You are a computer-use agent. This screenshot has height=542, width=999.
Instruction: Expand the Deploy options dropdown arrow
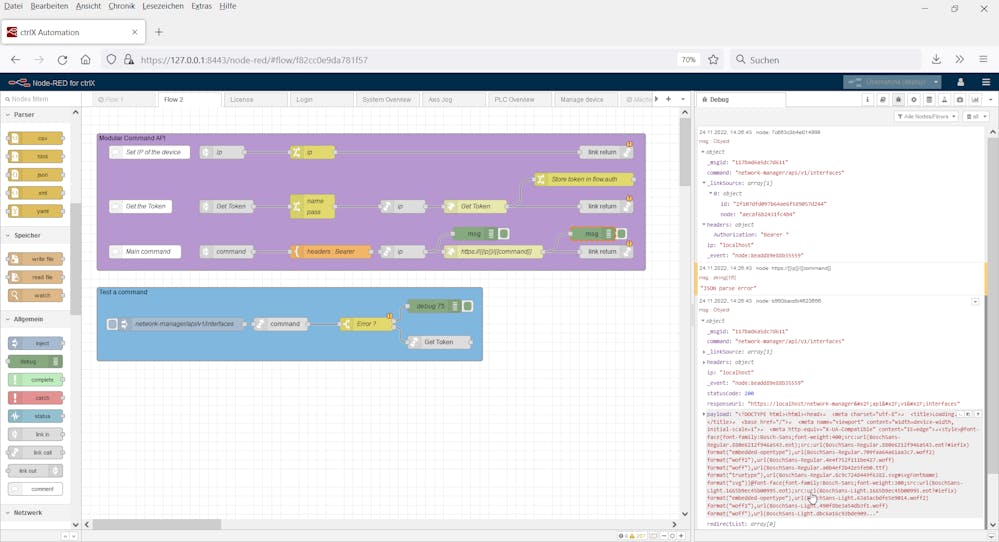[936, 82]
